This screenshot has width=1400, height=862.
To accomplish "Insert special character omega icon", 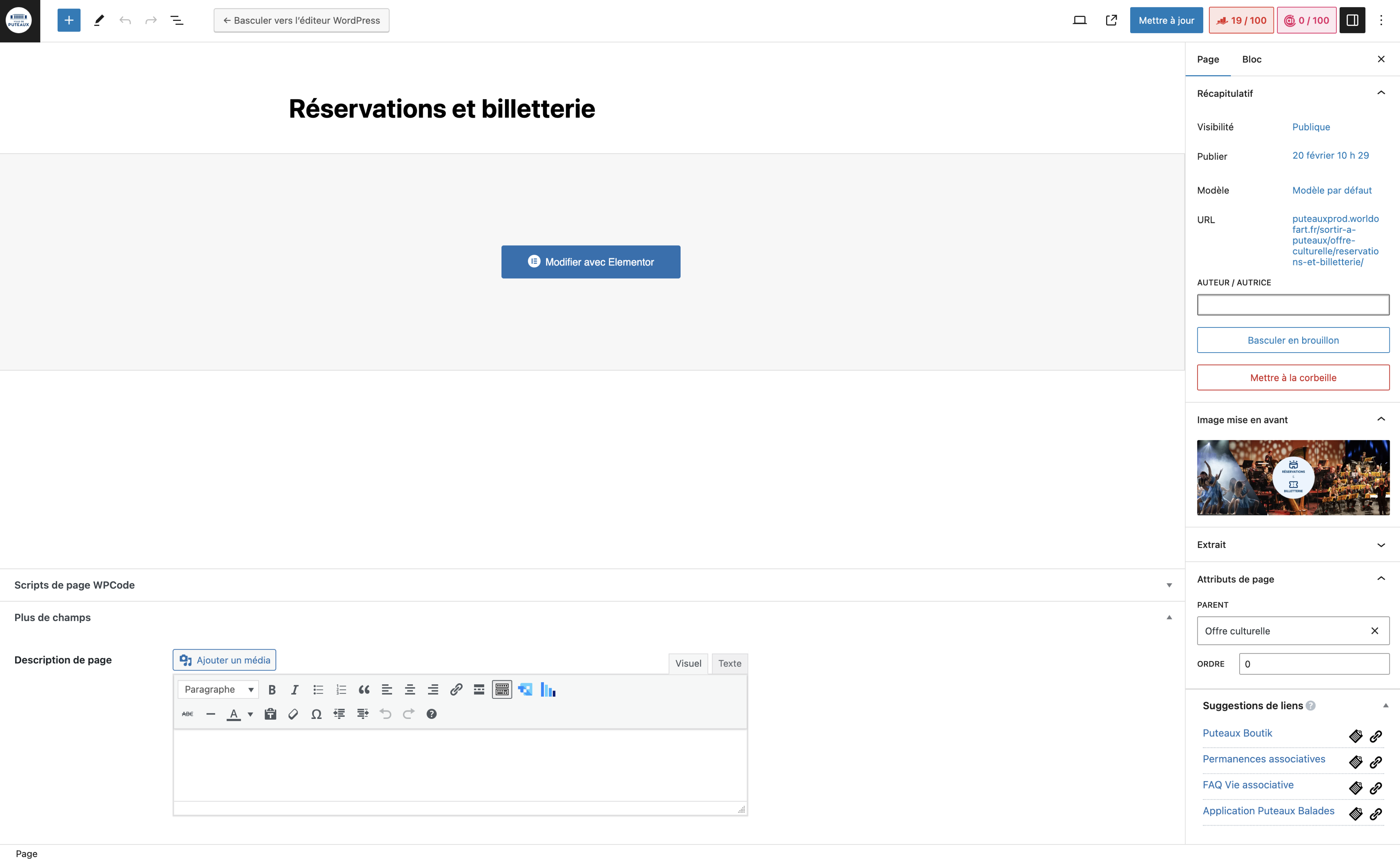I will coord(316,714).
